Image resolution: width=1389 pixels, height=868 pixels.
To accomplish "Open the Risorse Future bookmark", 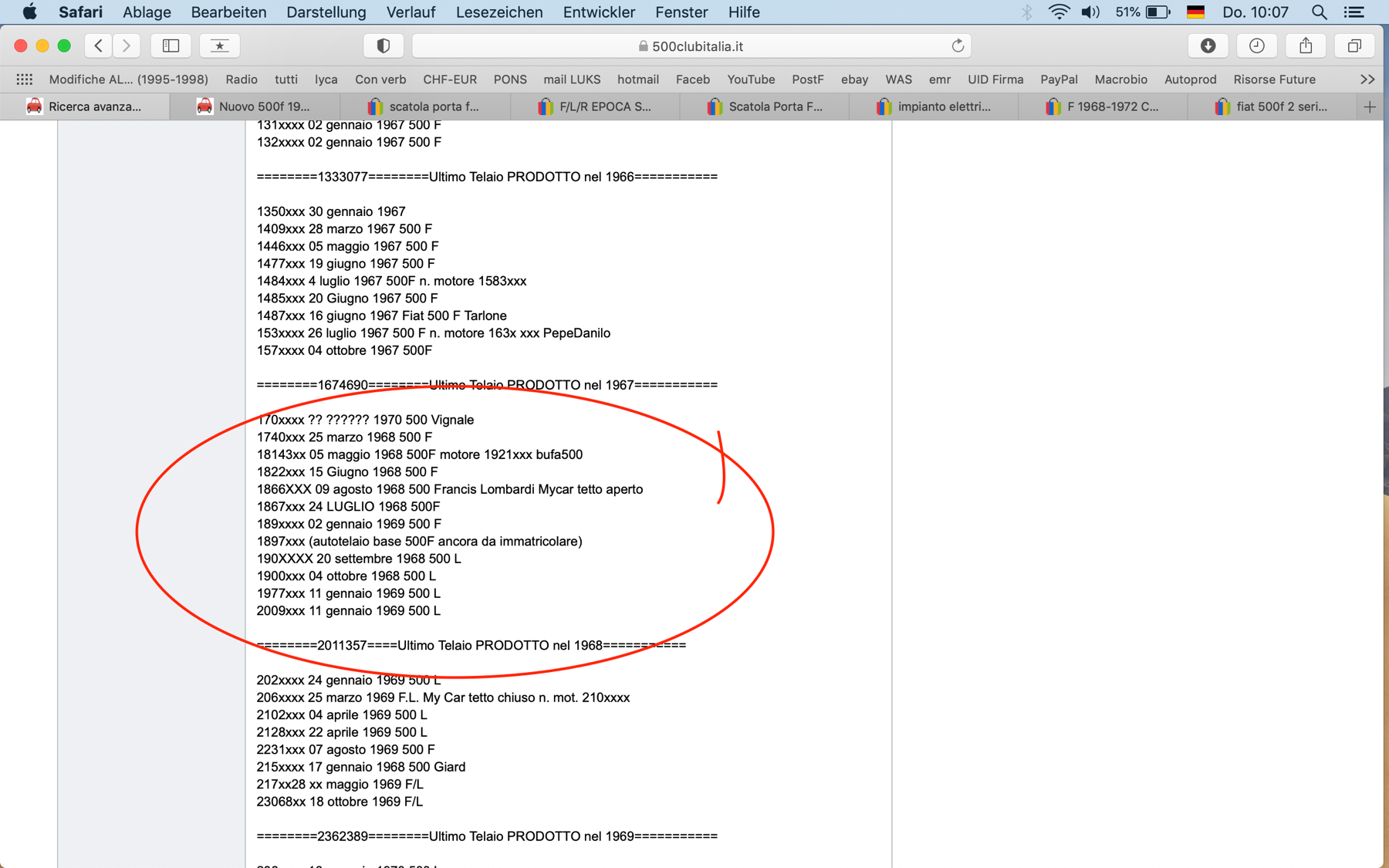I will [1274, 79].
